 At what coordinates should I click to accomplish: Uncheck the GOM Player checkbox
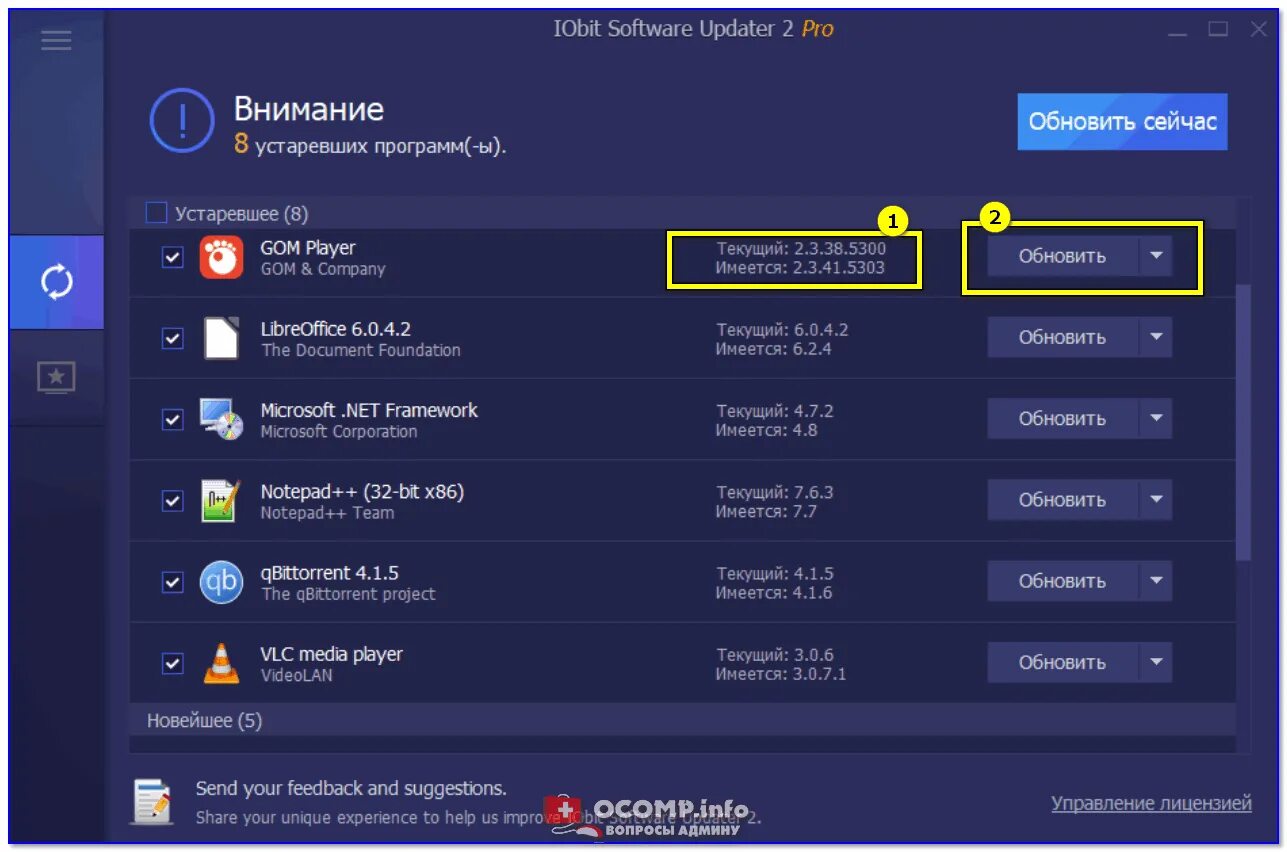pyautogui.click(x=173, y=257)
